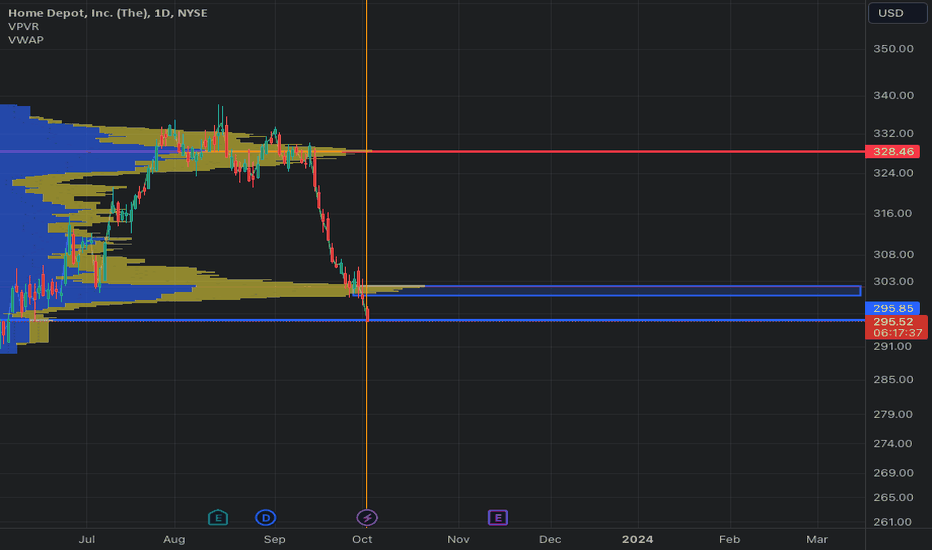Click the 291.00 price axis label
The height and width of the screenshot is (550, 932).
pos(893,346)
